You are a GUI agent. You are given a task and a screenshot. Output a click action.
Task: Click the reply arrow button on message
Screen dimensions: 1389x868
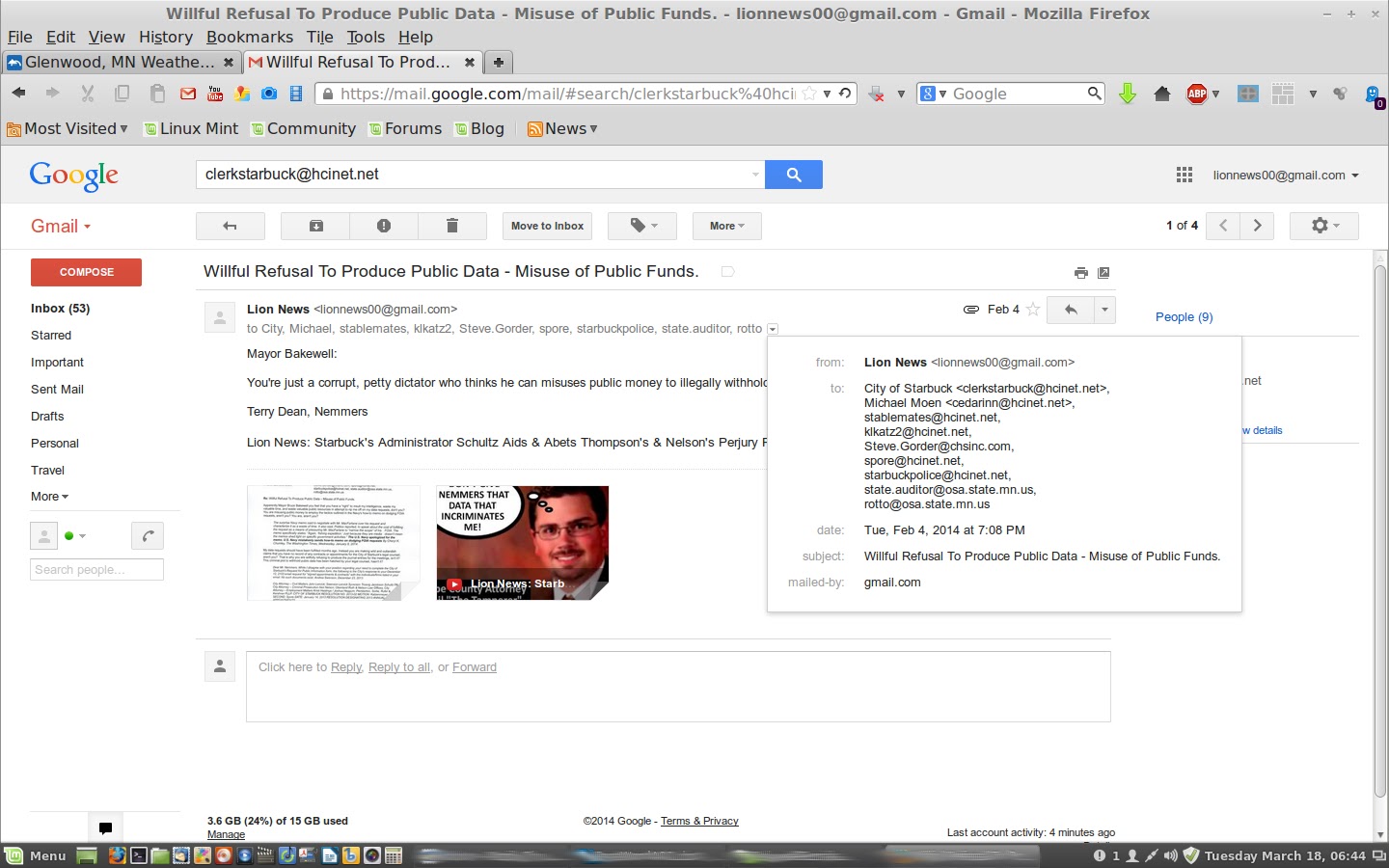(1070, 310)
